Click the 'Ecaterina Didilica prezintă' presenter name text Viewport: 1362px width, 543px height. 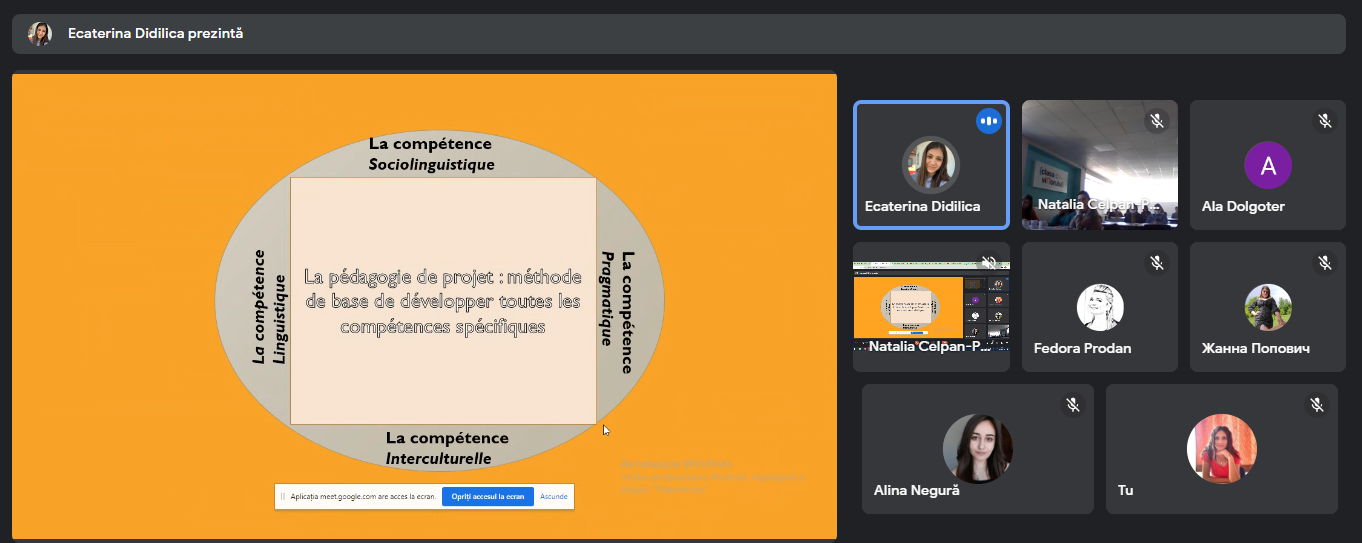pos(155,33)
